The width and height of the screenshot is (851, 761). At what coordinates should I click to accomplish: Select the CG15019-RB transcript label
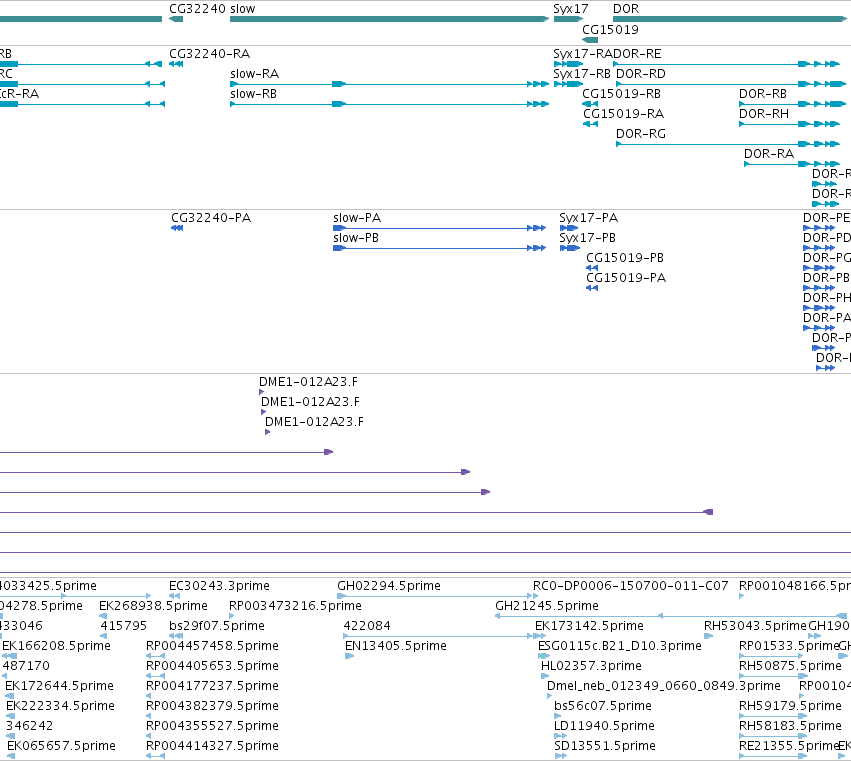(x=621, y=94)
